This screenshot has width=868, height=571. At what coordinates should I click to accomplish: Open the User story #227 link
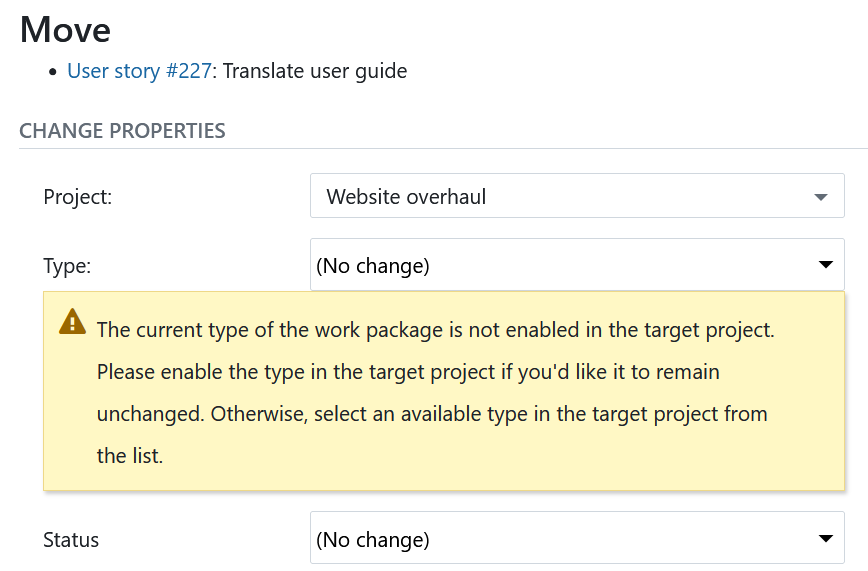[139, 71]
